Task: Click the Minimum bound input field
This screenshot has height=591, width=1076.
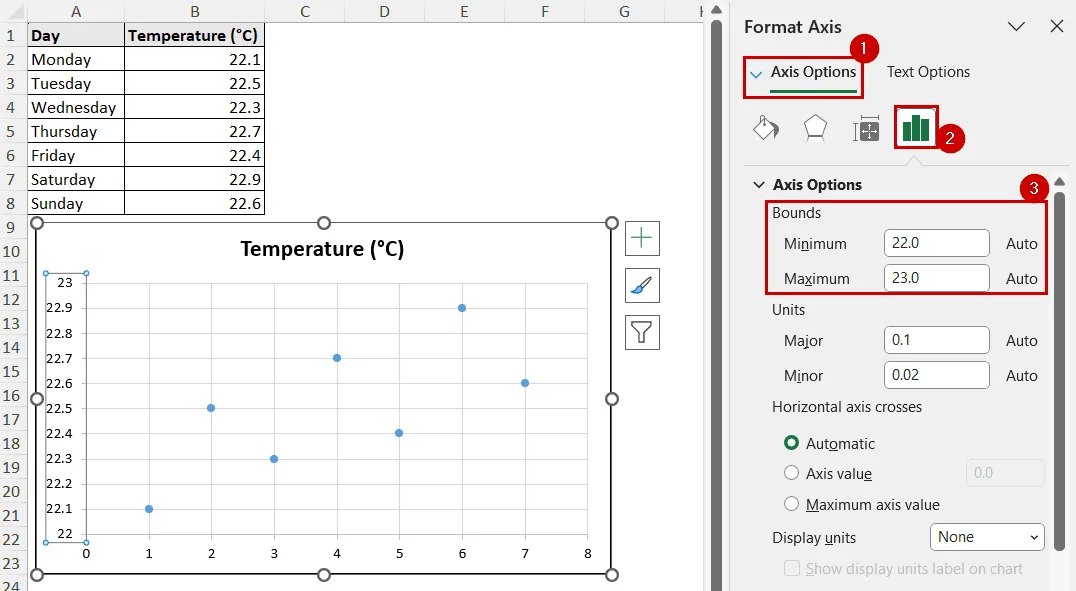Action: [937, 243]
